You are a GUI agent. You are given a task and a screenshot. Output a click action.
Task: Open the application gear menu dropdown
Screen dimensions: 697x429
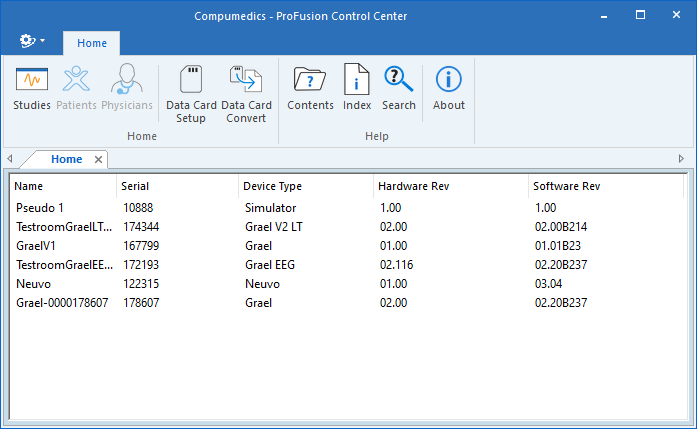32,41
